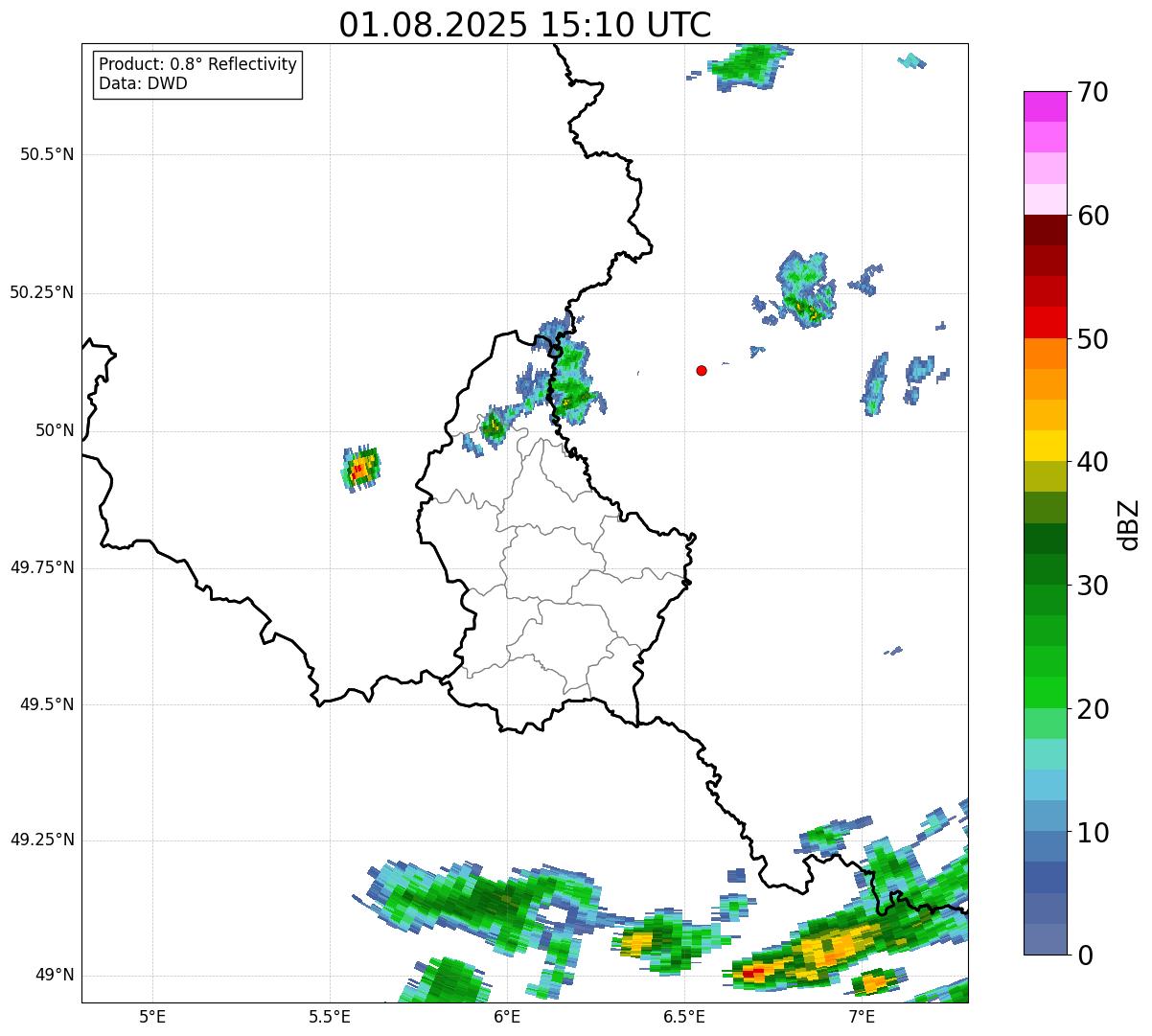Click the "Product: 0.8° Reflectivity" label

198,64
